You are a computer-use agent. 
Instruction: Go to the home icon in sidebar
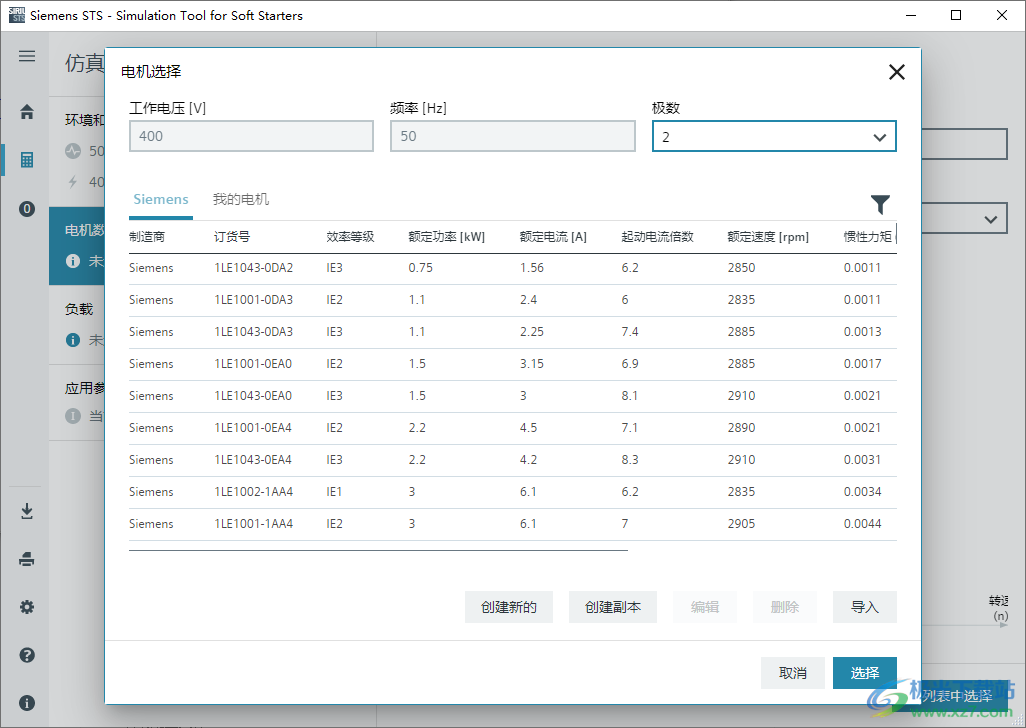click(27, 112)
